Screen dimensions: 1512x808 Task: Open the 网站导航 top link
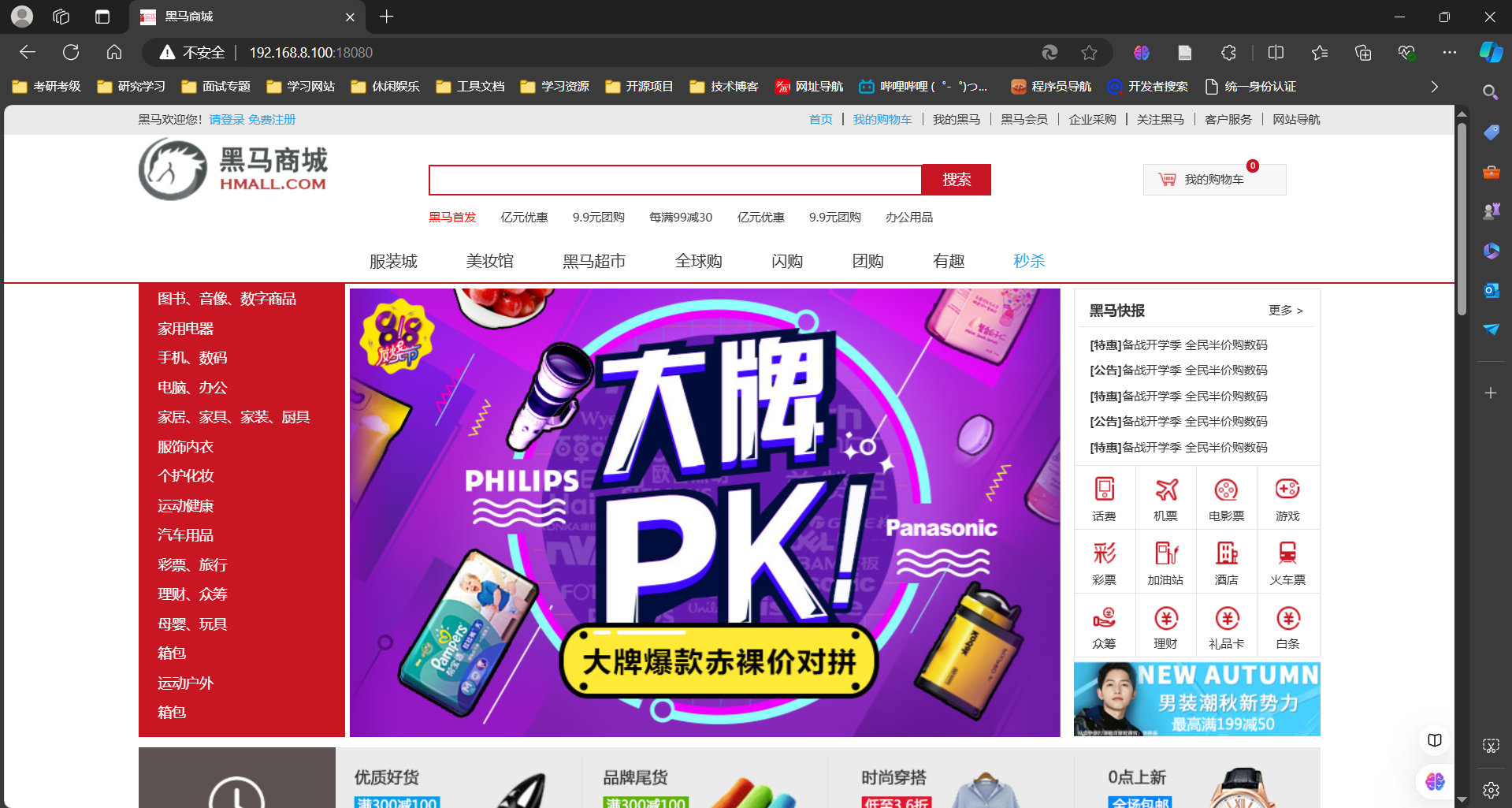coord(1296,119)
